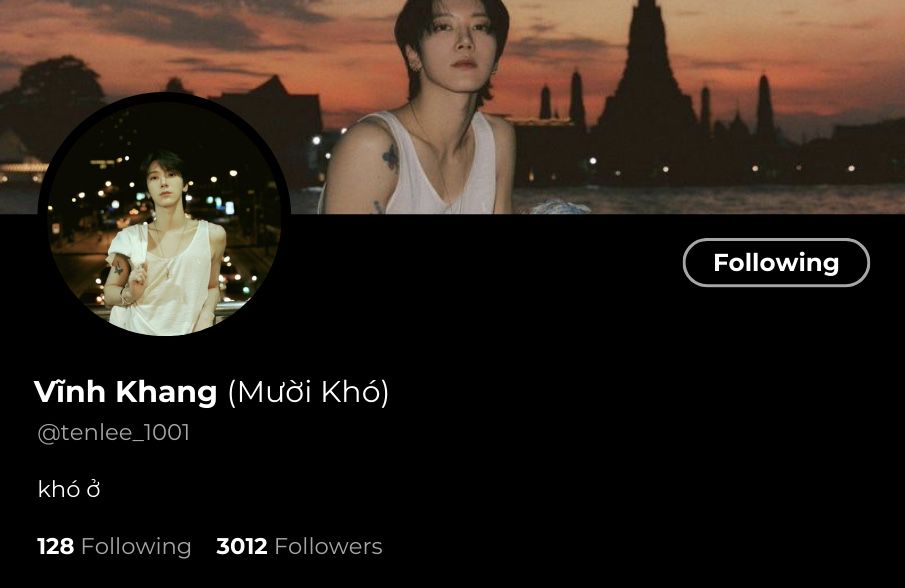Click the butterfly tattoo on the shoulder in the banner
This screenshot has height=588, width=905.
click(x=391, y=157)
